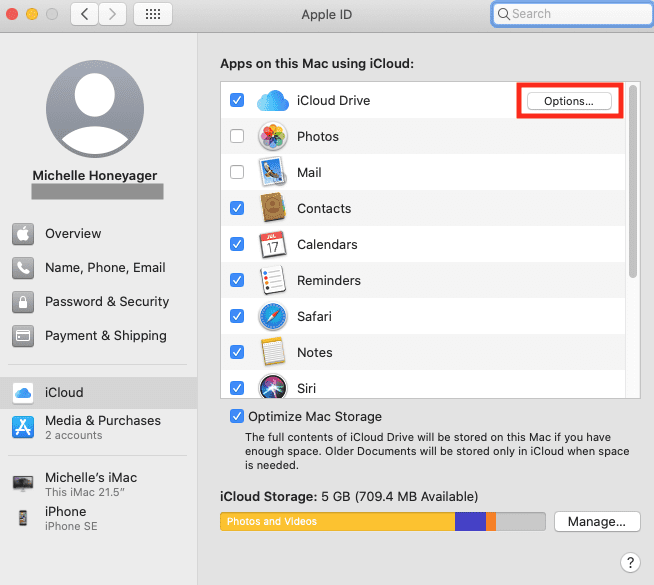Click the Calendars icon
This screenshot has width=654, height=585.
click(x=273, y=244)
